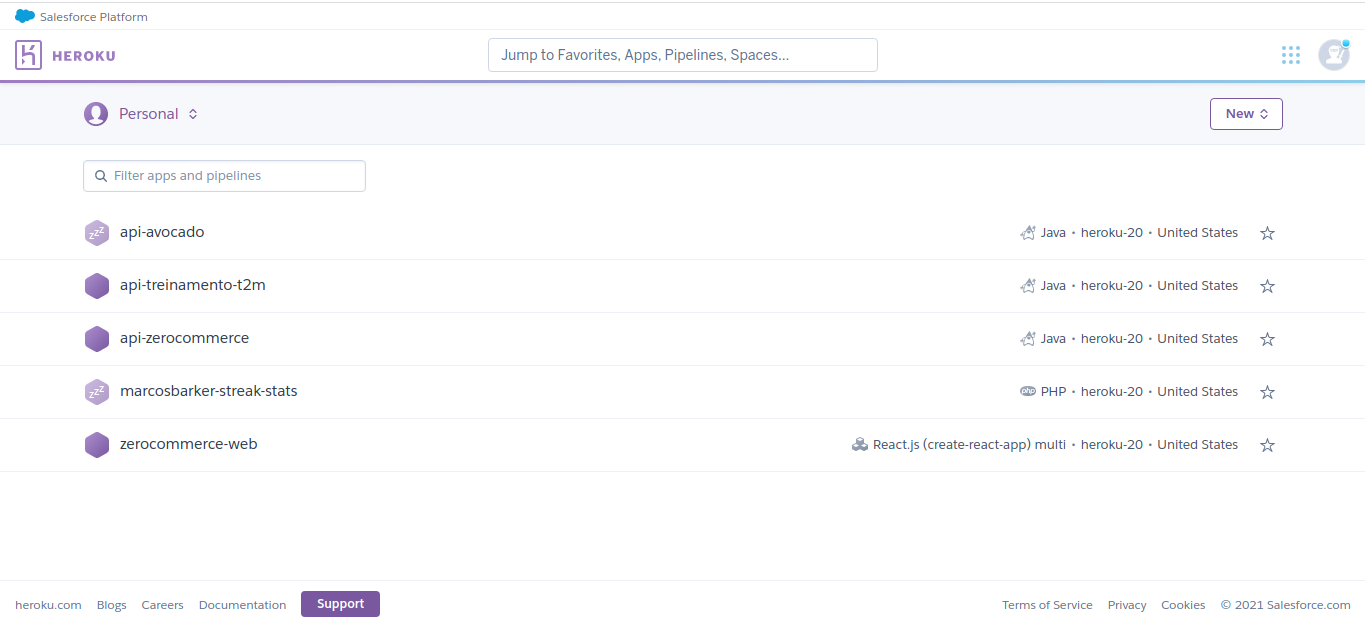This screenshot has width=1365, height=623.
Task: Open the New dropdown button
Action: [1246, 114]
